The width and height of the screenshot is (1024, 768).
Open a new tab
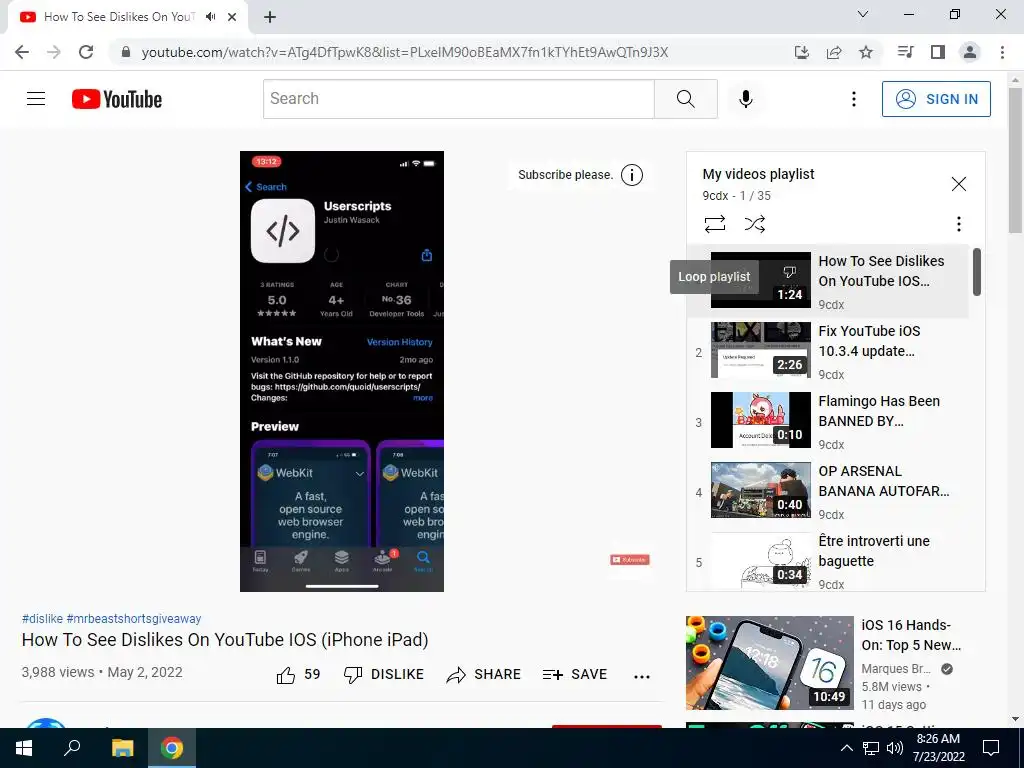pyautogui.click(x=270, y=17)
